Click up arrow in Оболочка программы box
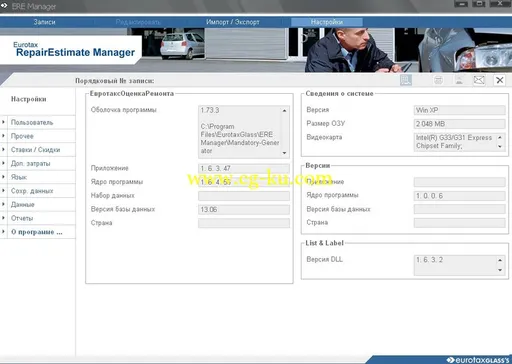The width and height of the screenshot is (512, 364). coord(284,111)
